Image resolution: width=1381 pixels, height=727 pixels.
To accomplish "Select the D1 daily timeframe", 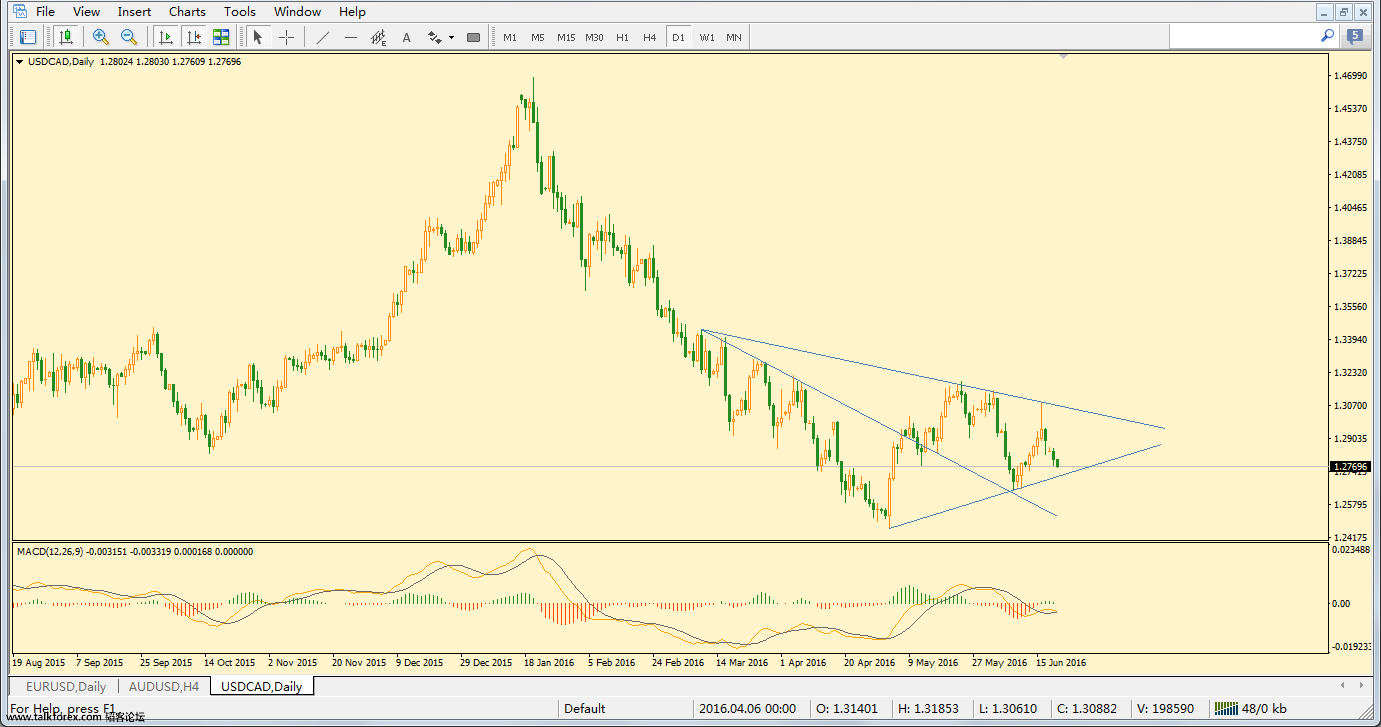I will 678,37.
